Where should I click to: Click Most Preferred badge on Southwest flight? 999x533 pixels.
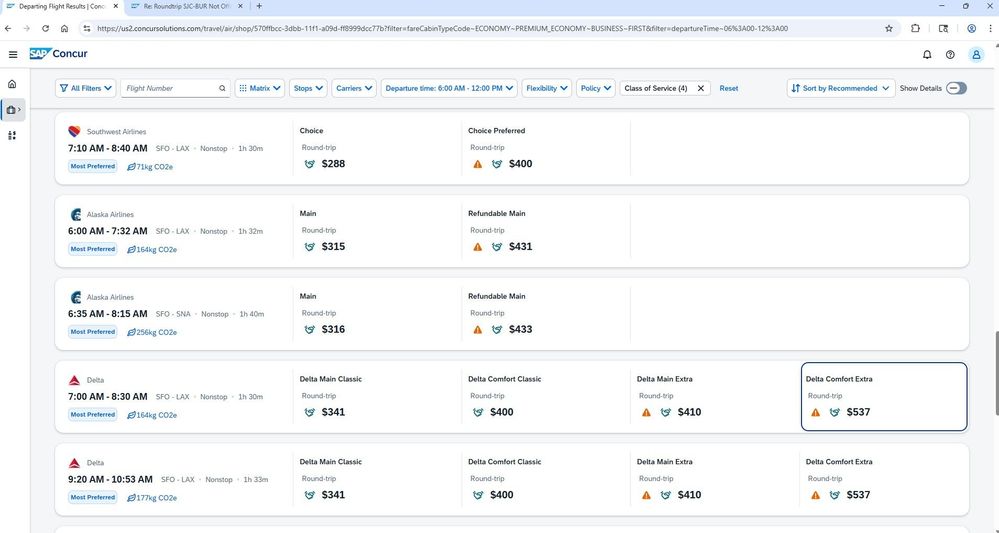[x=92, y=166]
